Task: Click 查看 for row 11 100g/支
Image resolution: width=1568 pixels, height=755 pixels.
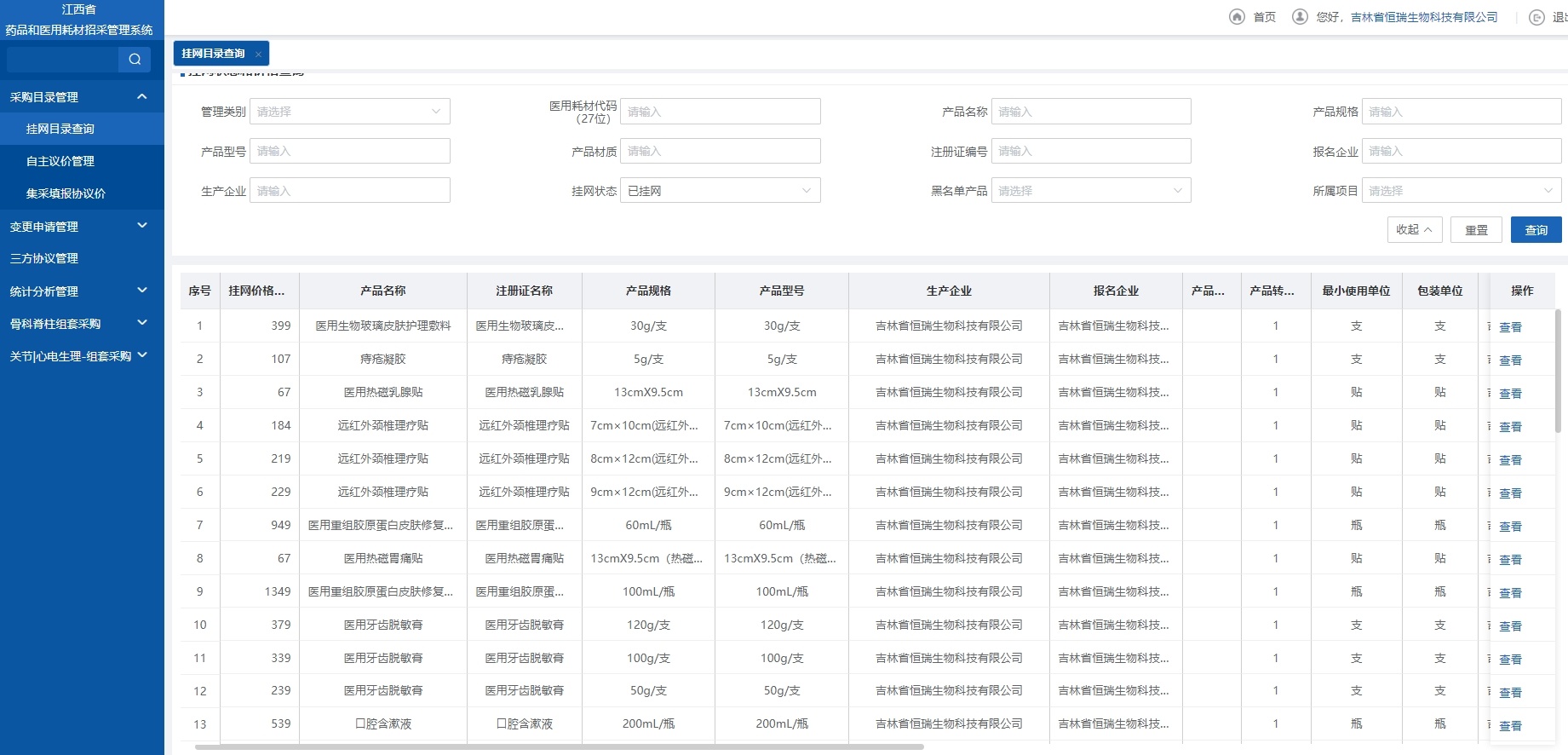Action: 1510,660
